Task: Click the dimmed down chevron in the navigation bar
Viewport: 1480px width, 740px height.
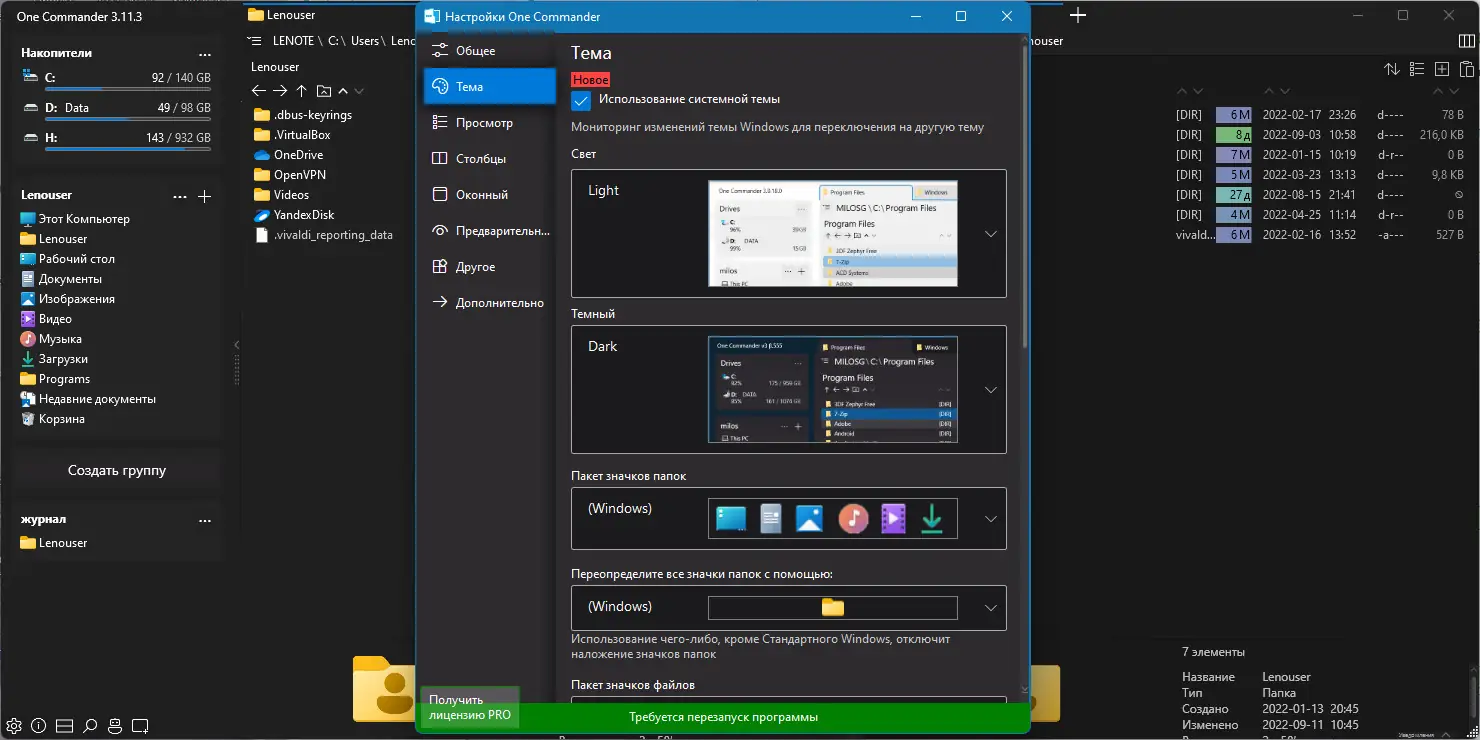Action: (359, 91)
